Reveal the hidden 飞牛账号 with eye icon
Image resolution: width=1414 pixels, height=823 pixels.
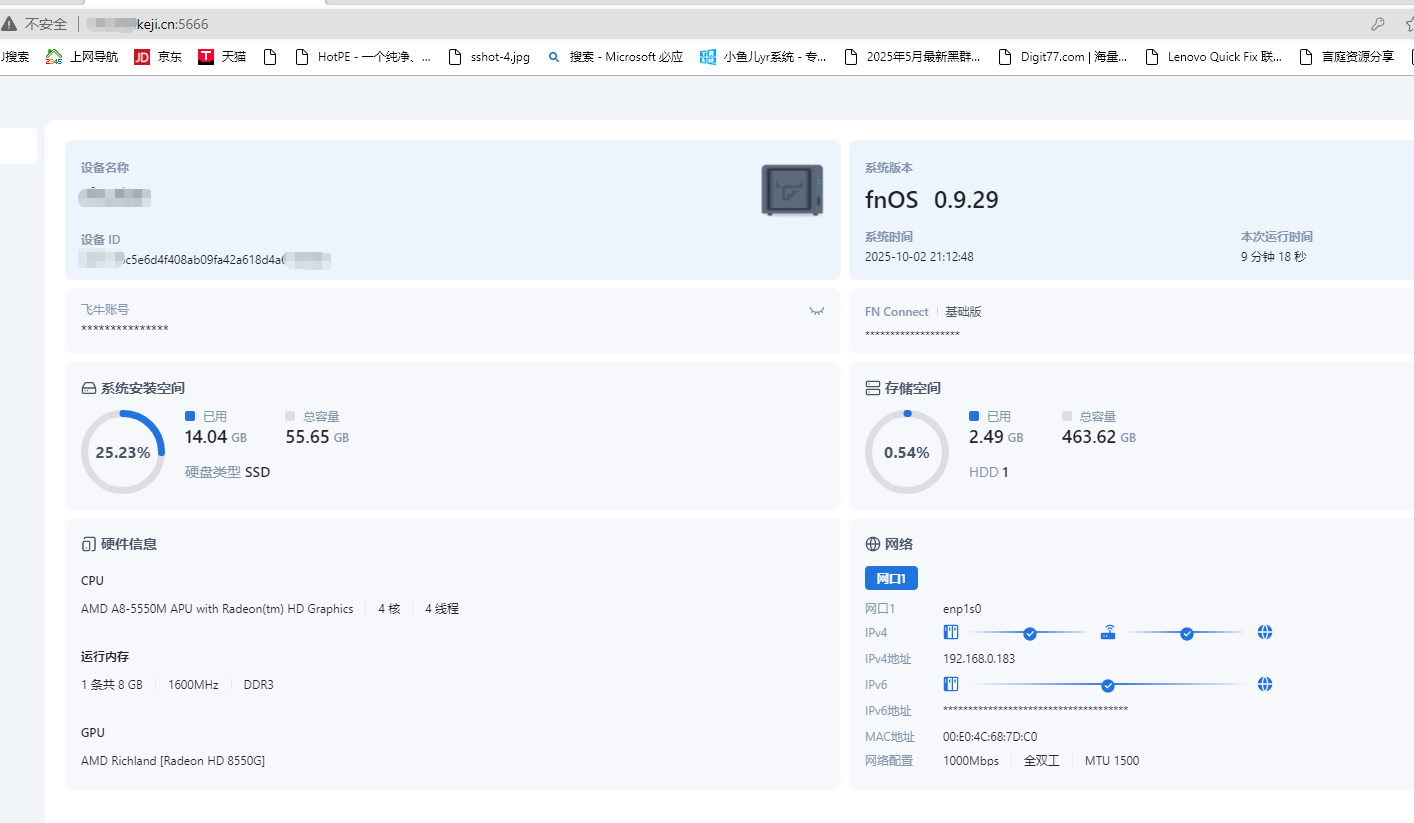pyautogui.click(x=817, y=311)
